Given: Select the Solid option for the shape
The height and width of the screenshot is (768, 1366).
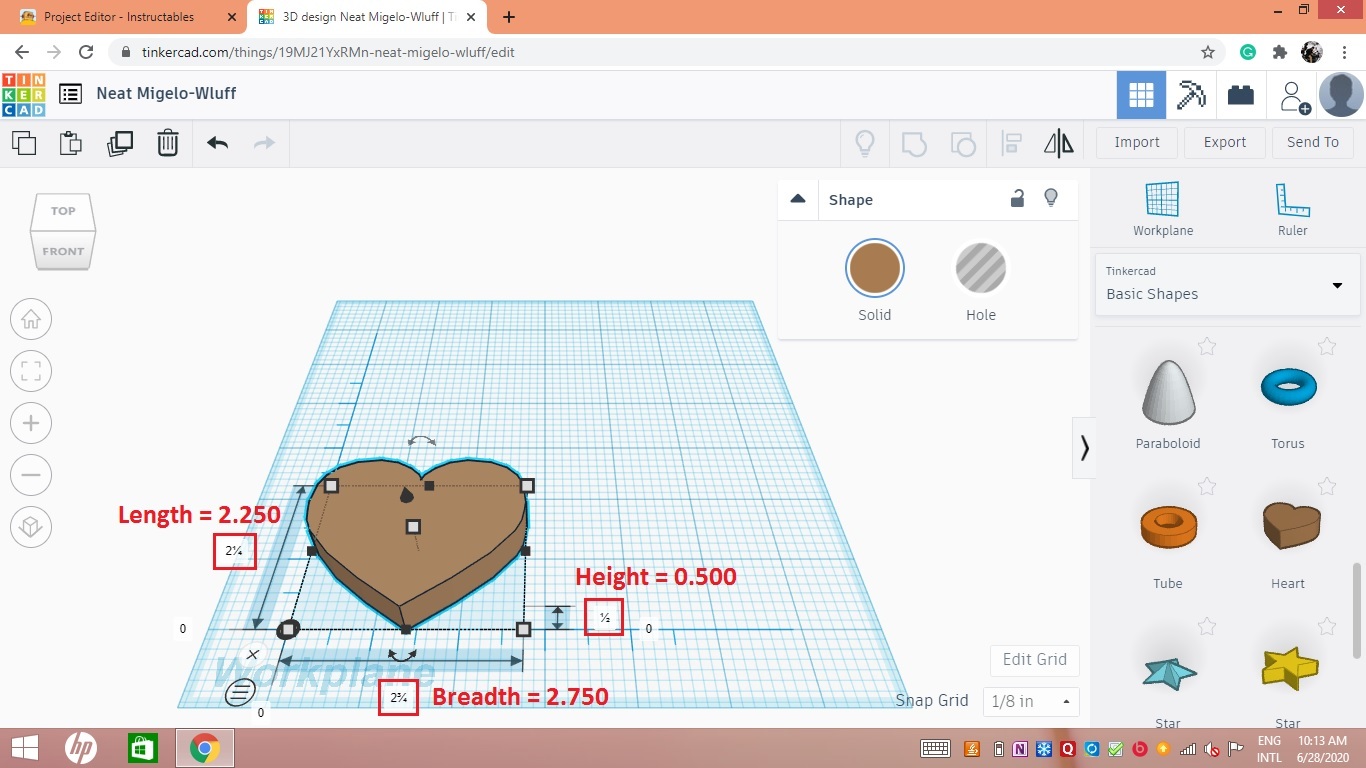Looking at the screenshot, I should point(874,267).
